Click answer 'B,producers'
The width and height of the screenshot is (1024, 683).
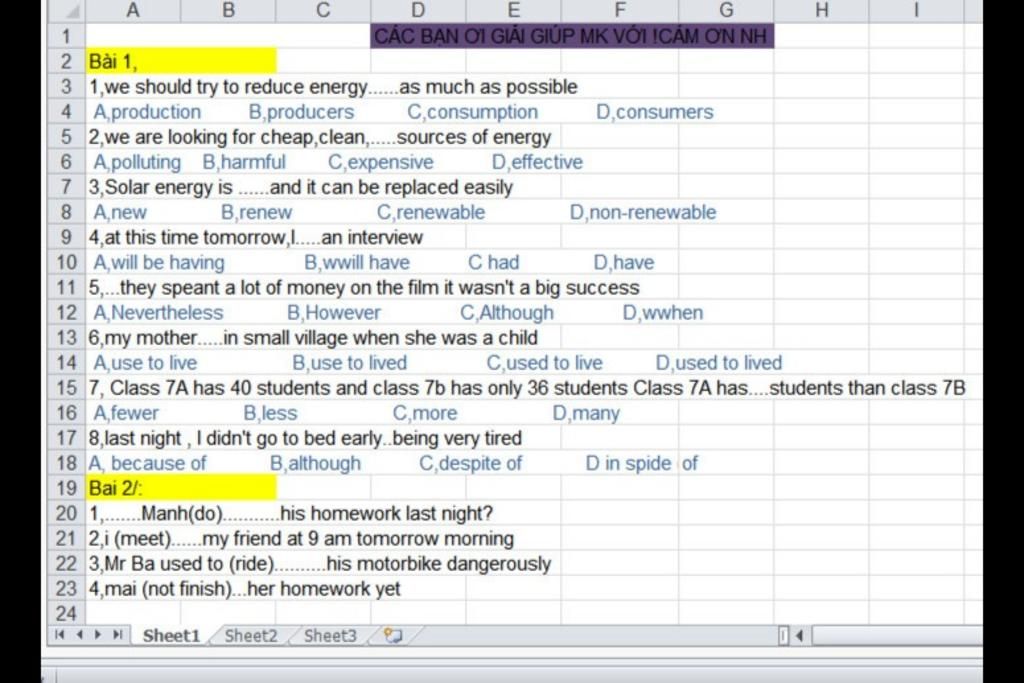301,112
